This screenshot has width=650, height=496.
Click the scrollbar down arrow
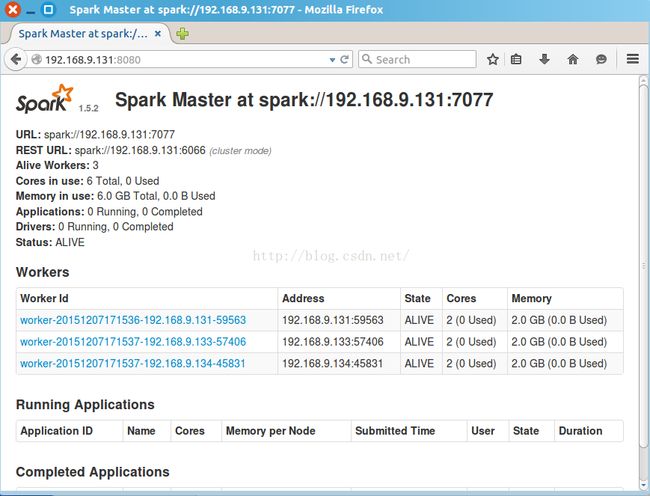[x=643, y=485]
